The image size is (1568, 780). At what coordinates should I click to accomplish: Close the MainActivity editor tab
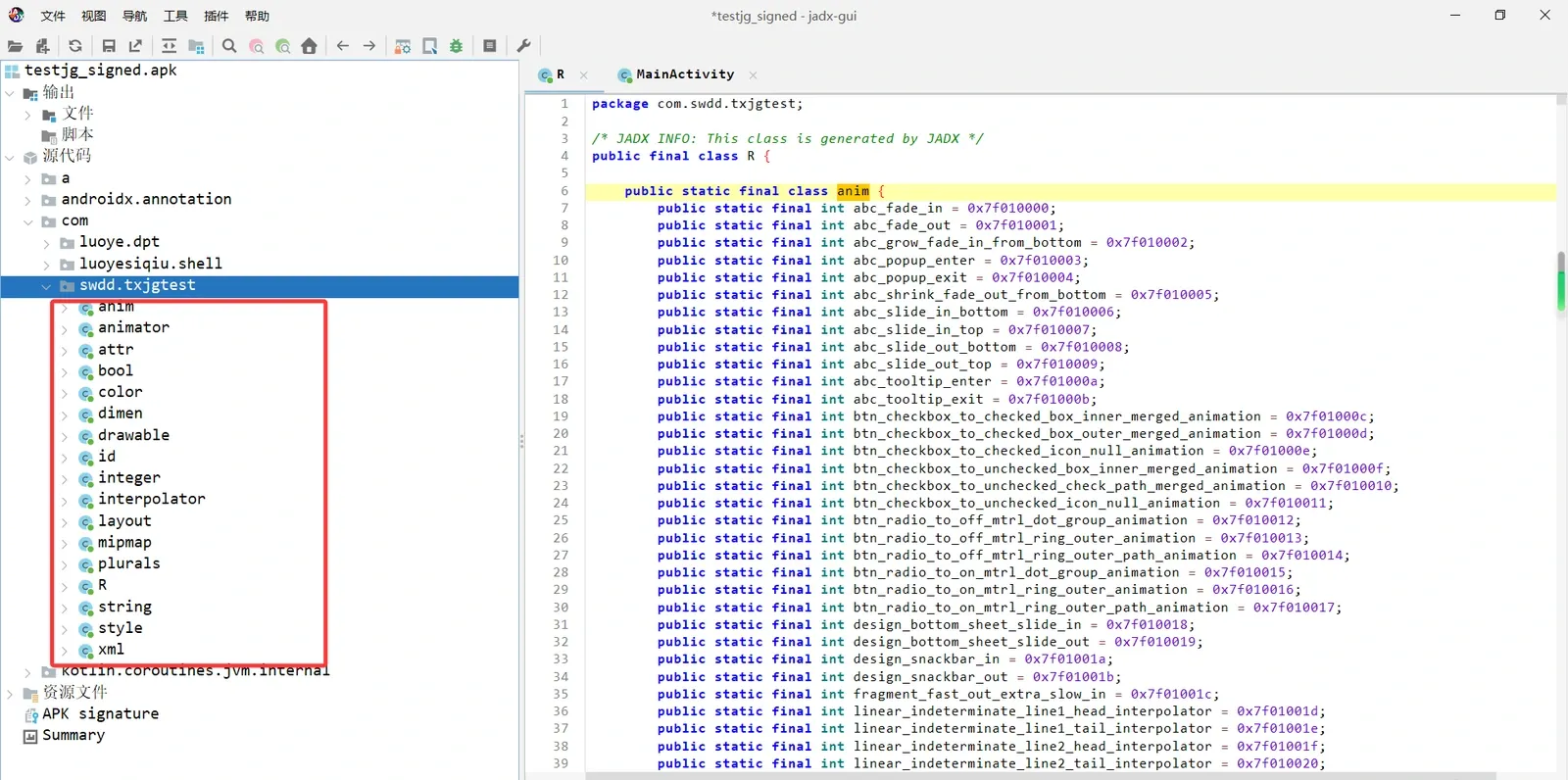(x=753, y=74)
